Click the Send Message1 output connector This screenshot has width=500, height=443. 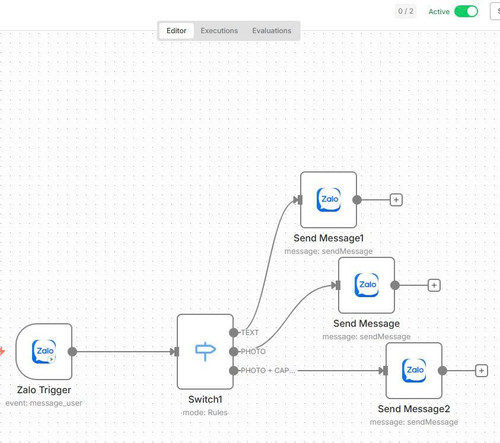pyautogui.click(x=357, y=200)
